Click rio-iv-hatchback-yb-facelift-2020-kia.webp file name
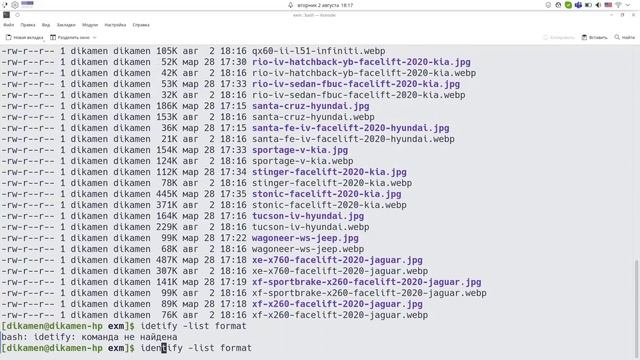 [364, 73]
